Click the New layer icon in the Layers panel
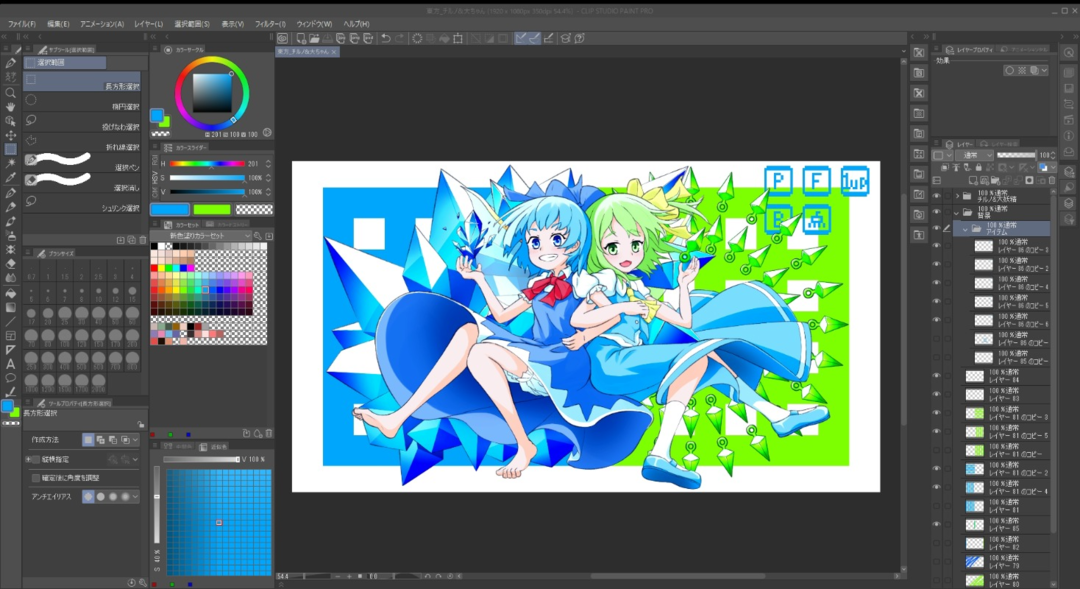1080x589 pixels. pyautogui.click(x=973, y=180)
